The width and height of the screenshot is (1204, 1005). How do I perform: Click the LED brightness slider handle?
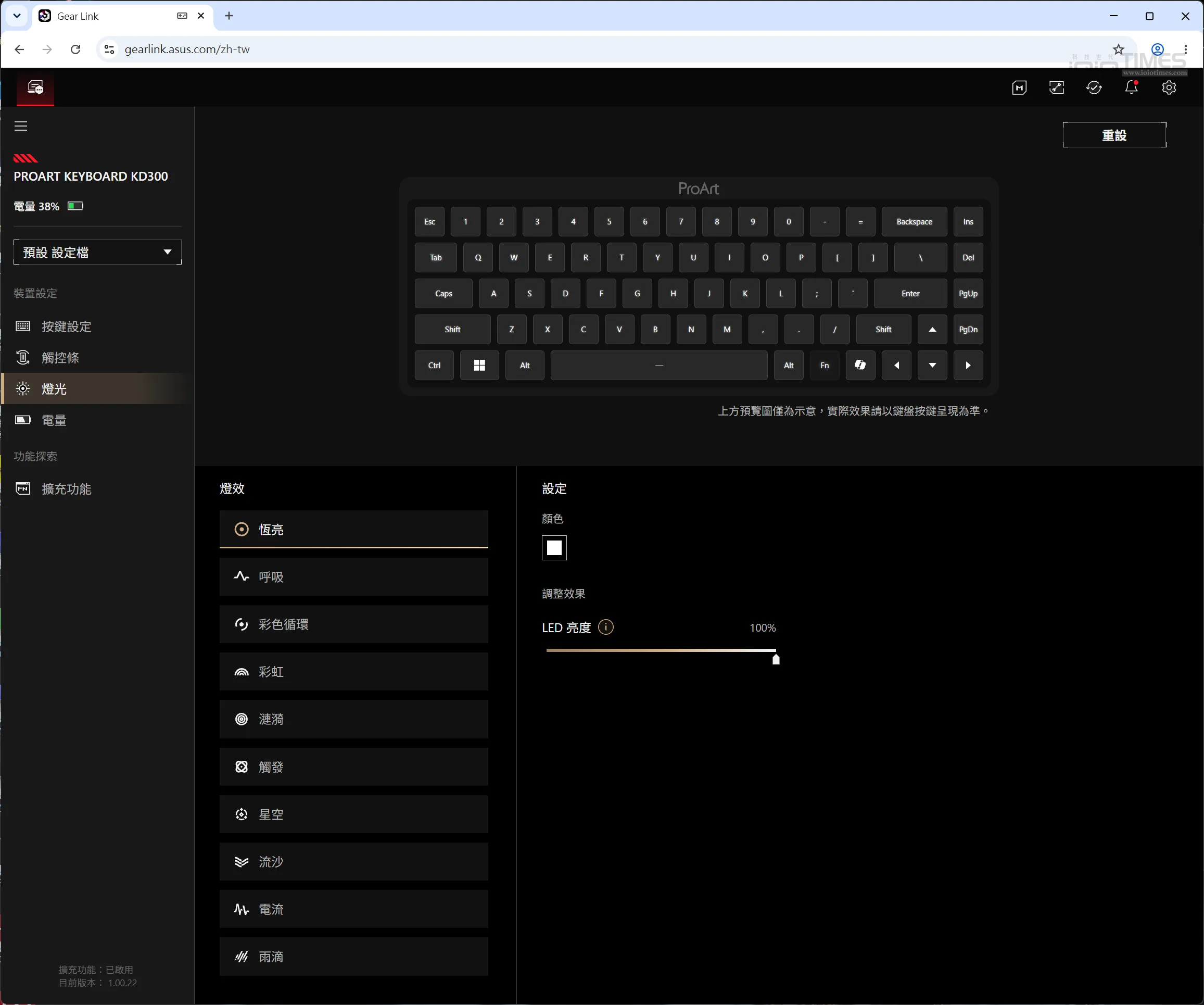click(x=776, y=659)
